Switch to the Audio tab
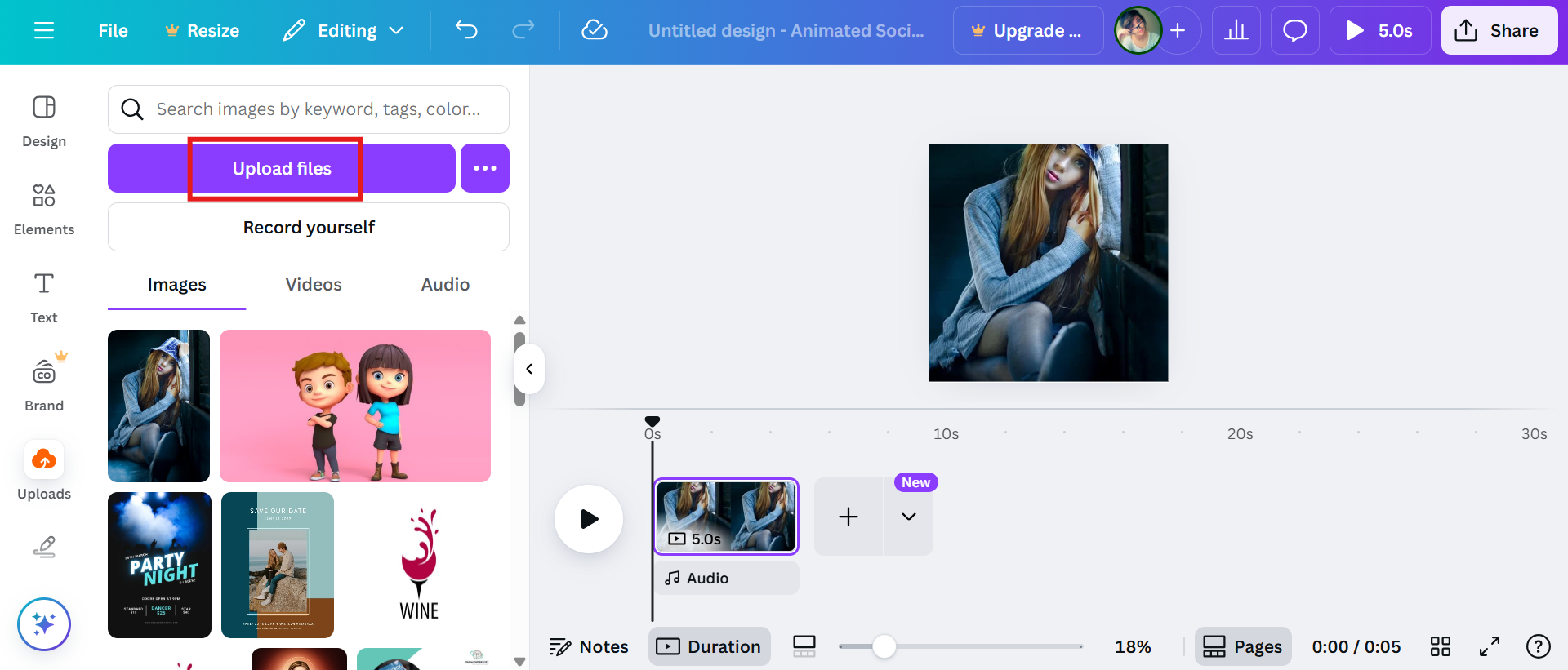Viewport: 1568px width, 670px height. point(445,285)
